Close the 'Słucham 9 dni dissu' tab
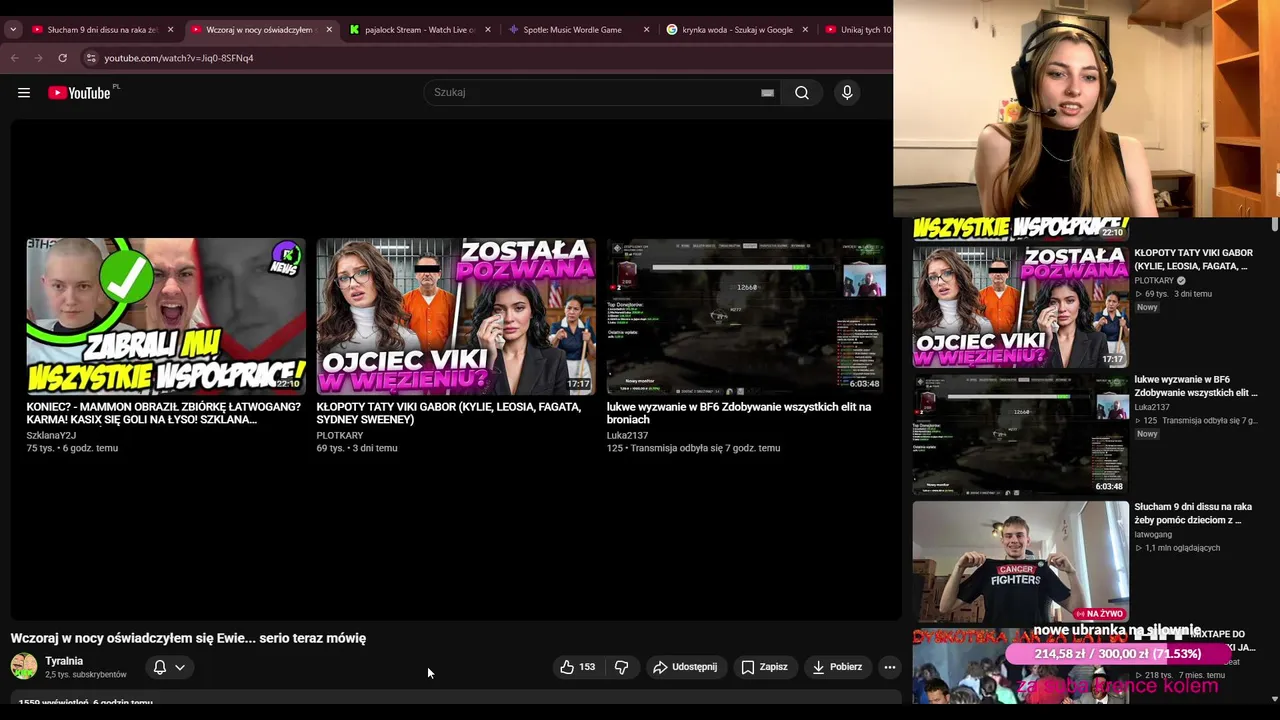1280x720 pixels. [170, 30]
